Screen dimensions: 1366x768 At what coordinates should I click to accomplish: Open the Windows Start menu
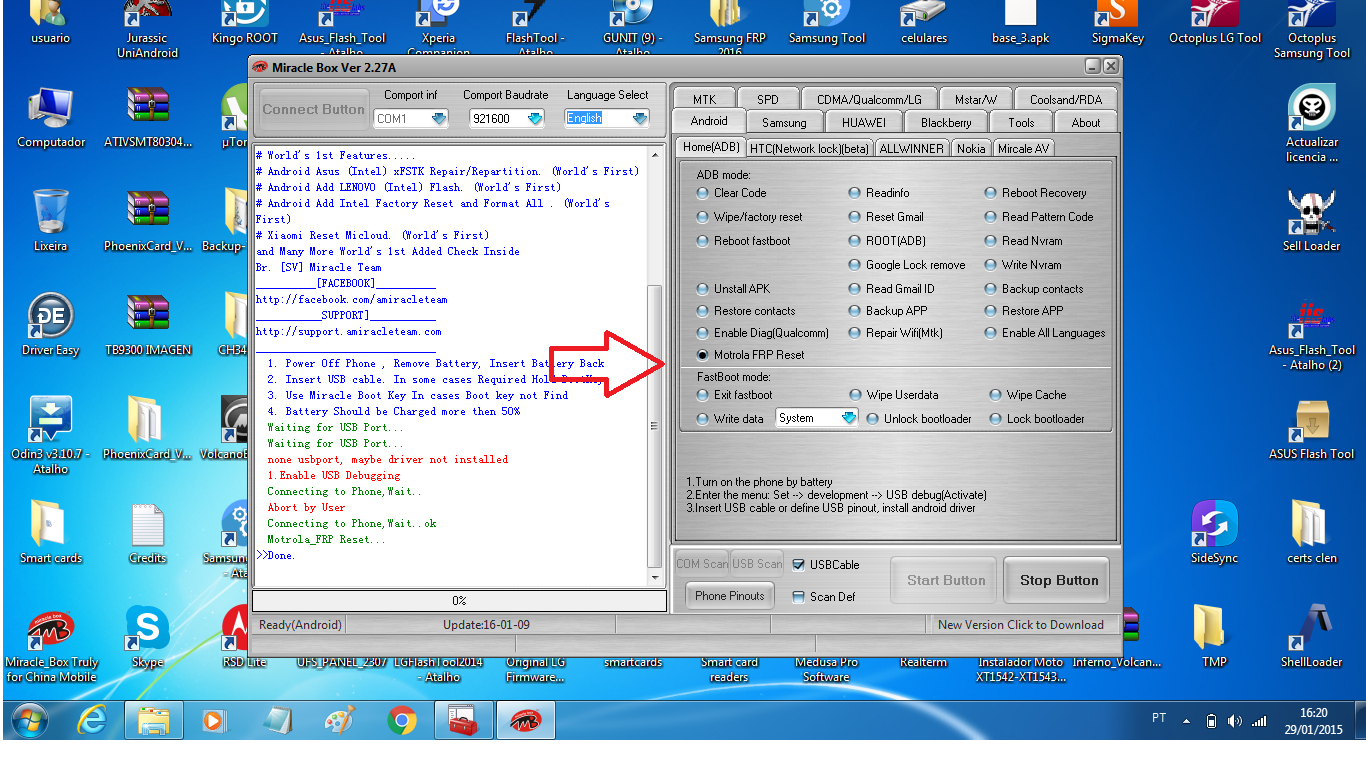tap(30, 720)
